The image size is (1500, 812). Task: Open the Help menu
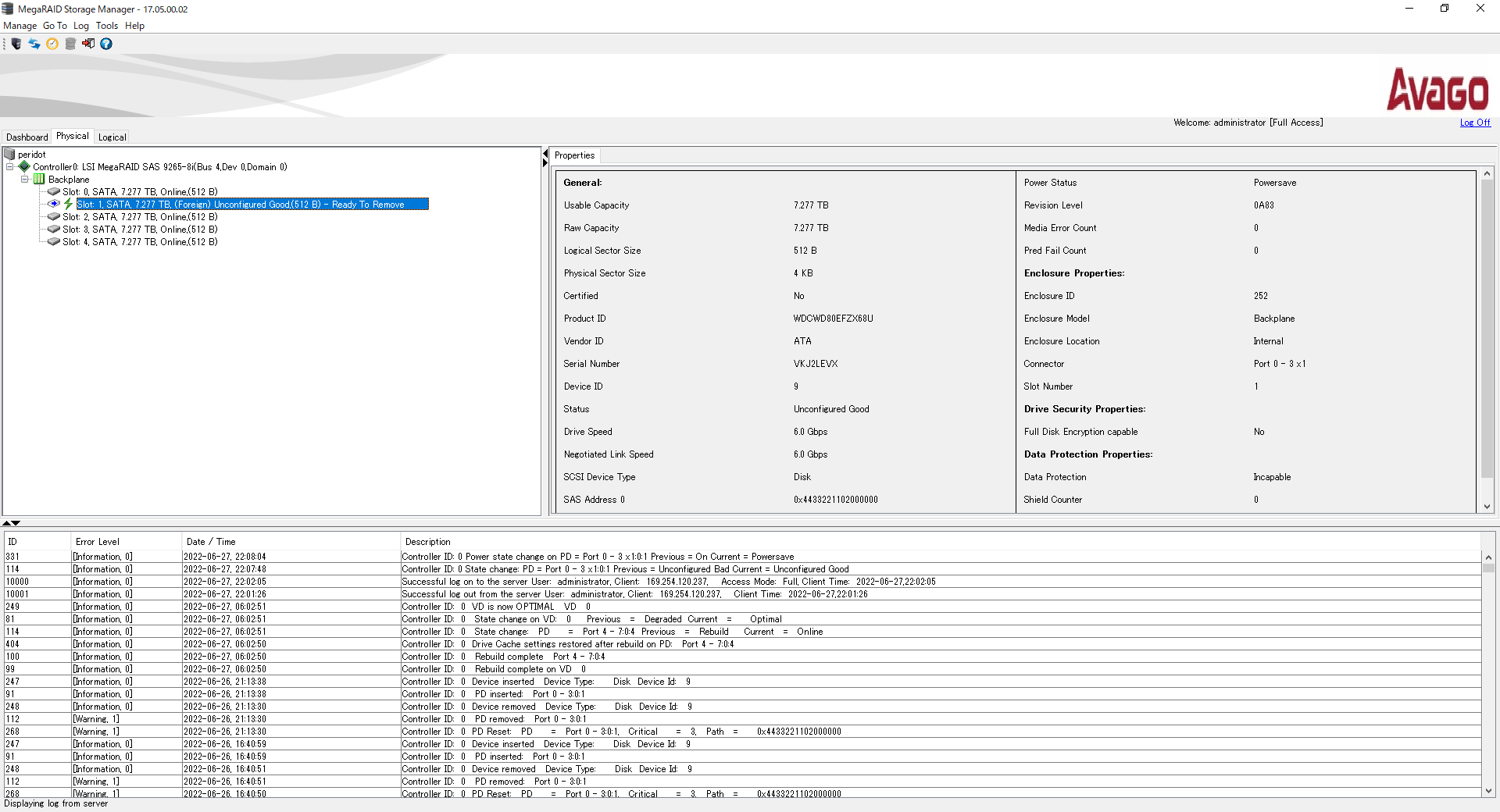point(134,26)
